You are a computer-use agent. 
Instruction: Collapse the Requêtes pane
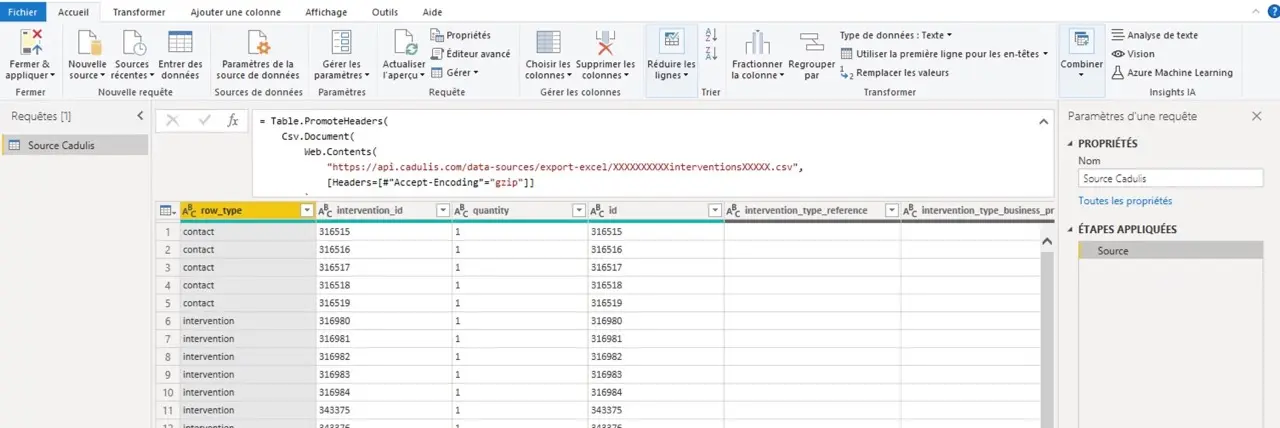[x=140, y=116]
